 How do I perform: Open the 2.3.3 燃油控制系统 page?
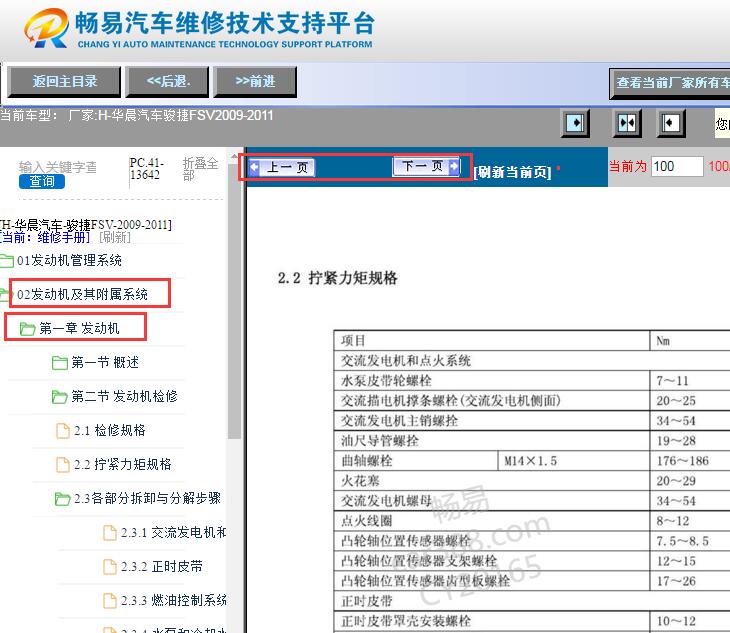(x=174, y=600)
